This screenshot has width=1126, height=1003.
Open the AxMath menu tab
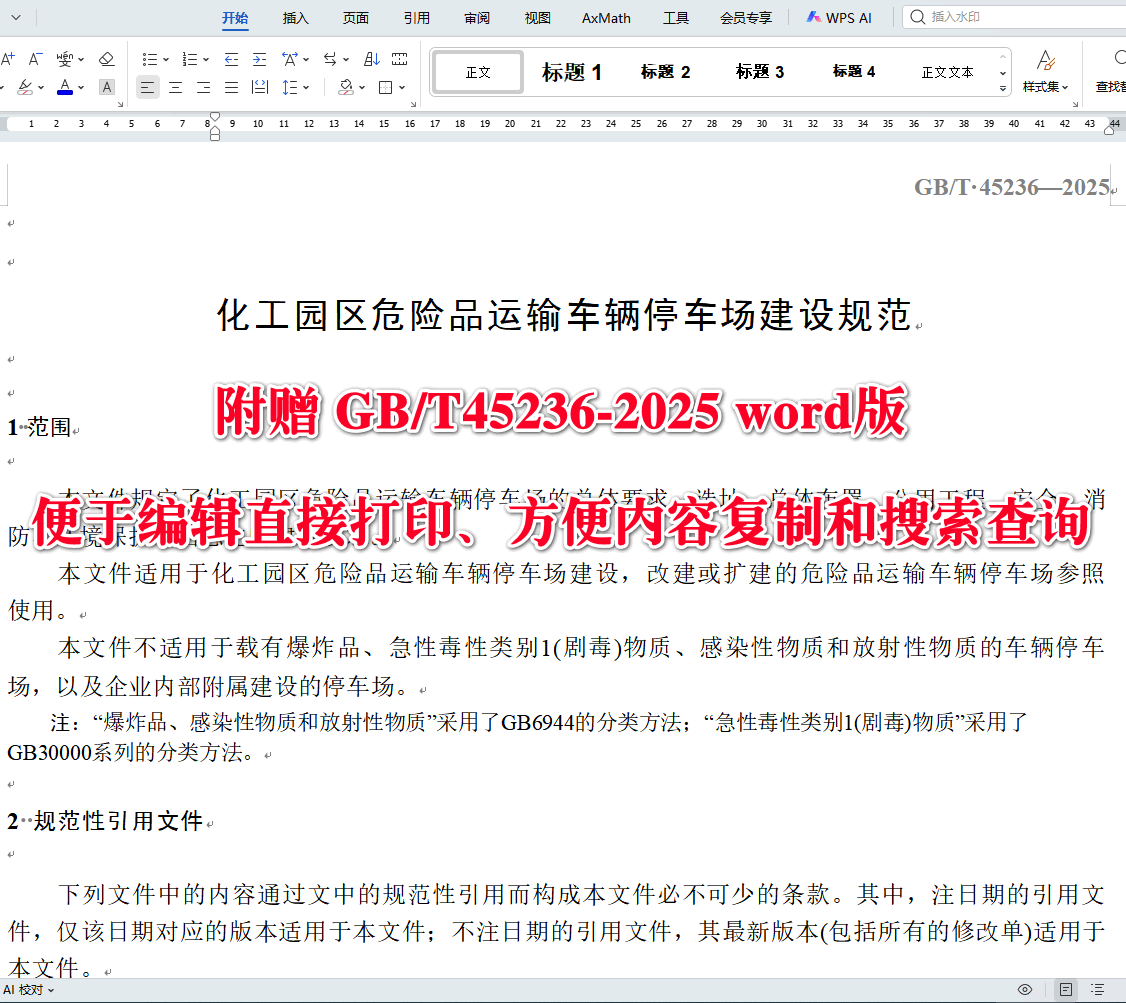(605, 17)
